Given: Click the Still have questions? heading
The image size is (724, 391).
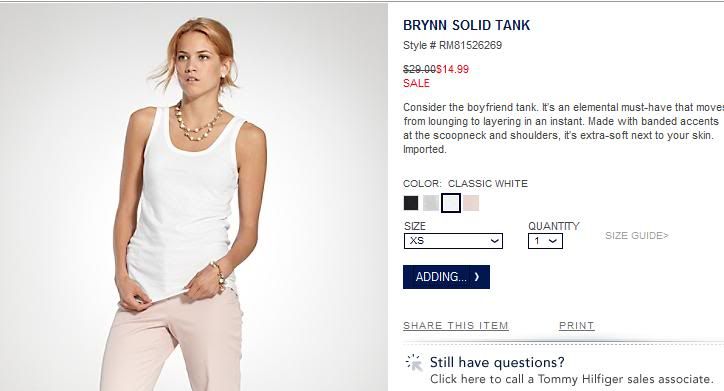Looking at the screenshot, I should click(497, 362).
